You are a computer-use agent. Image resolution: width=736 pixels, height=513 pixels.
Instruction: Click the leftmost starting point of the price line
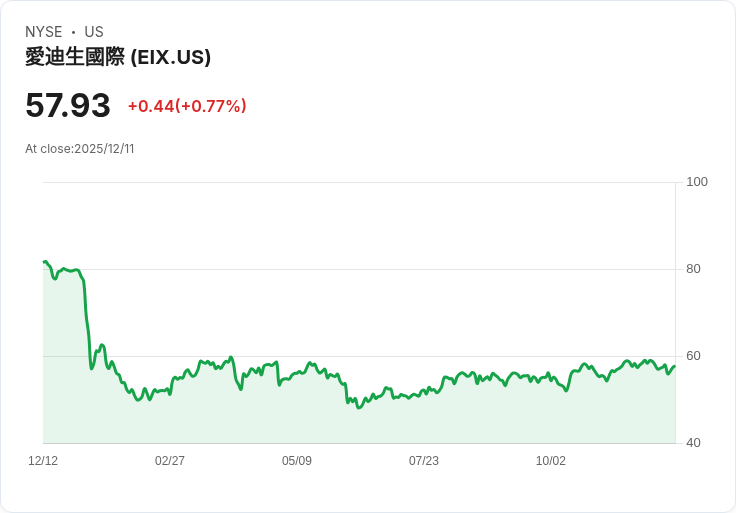point(44,262)
